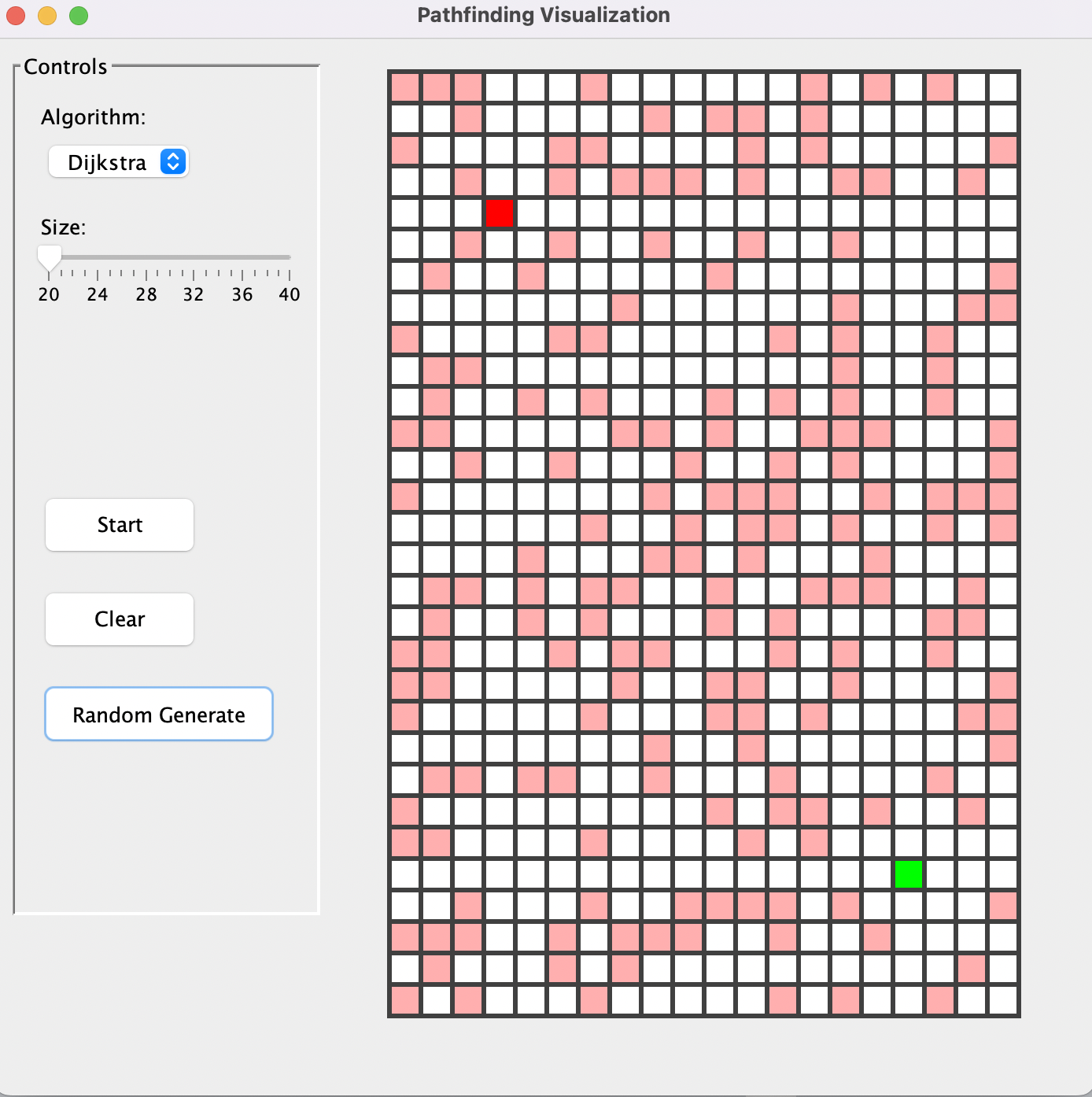Image resolution: width=1092 pixels, height=1097 pixels.
Task: Open the Algorithm dropdown showing Dijkstra
Action: tap(119, 162)
